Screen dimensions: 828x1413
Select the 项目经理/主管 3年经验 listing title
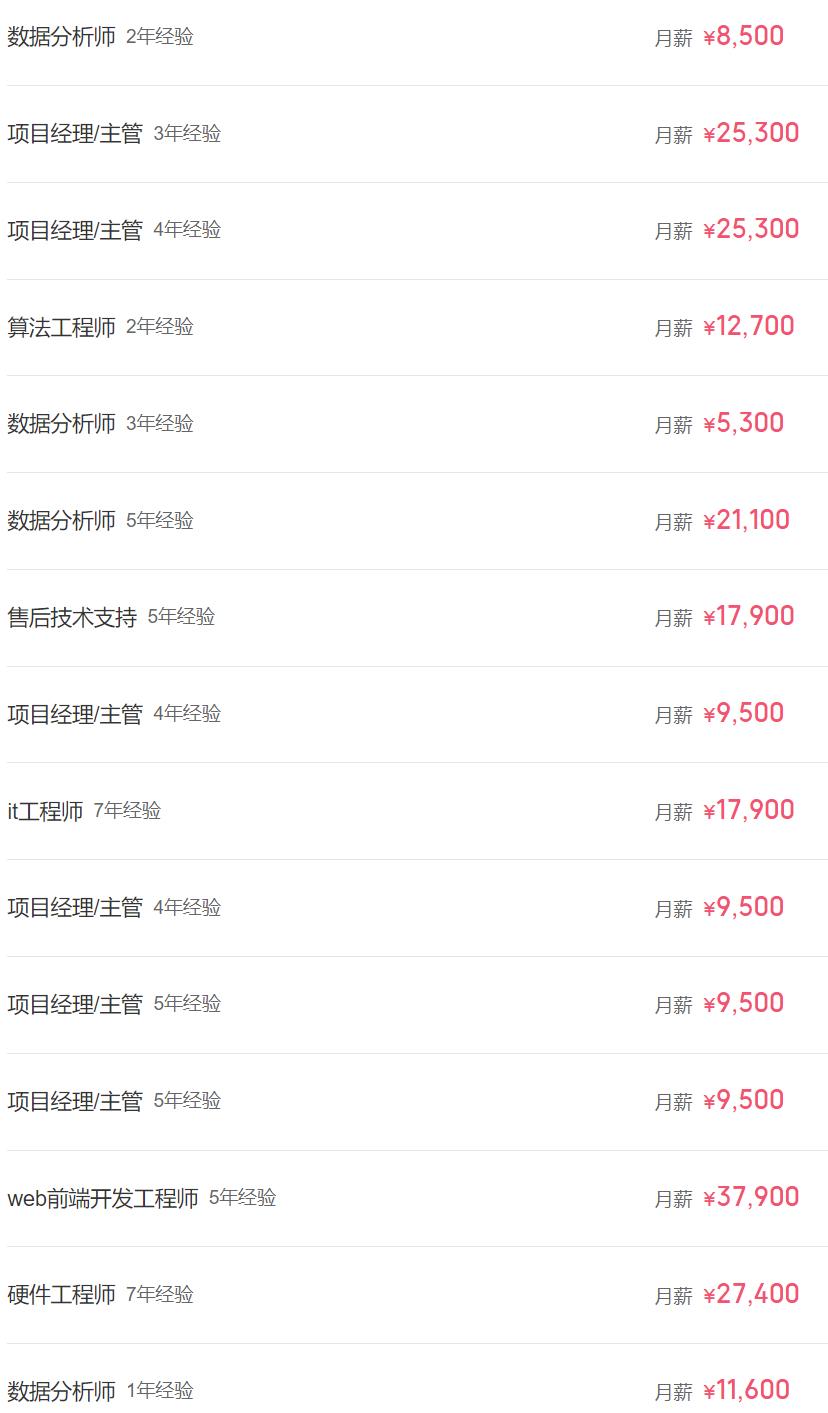pyautogui.click(x=75, y=134)
